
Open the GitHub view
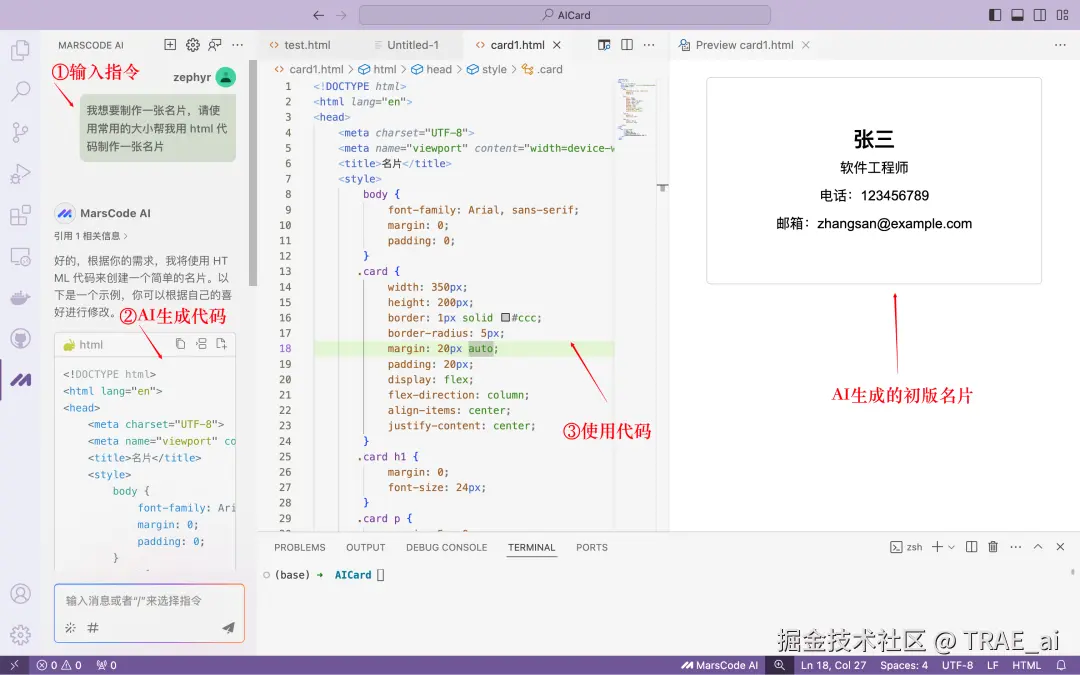click(x=21, y=338)
